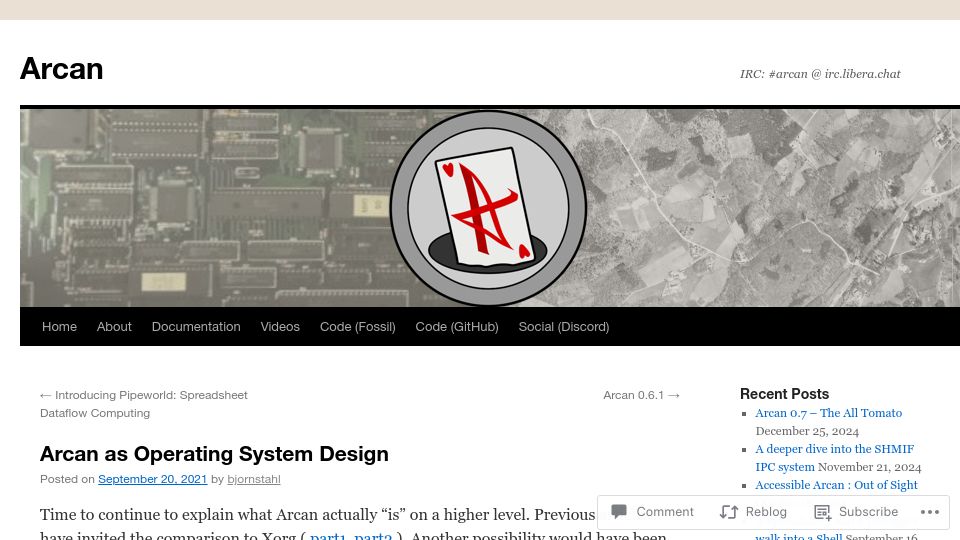Go to previous post Introducing Pipeworld
This screenshot has height=540, width=960.
(x=144, y=404)
